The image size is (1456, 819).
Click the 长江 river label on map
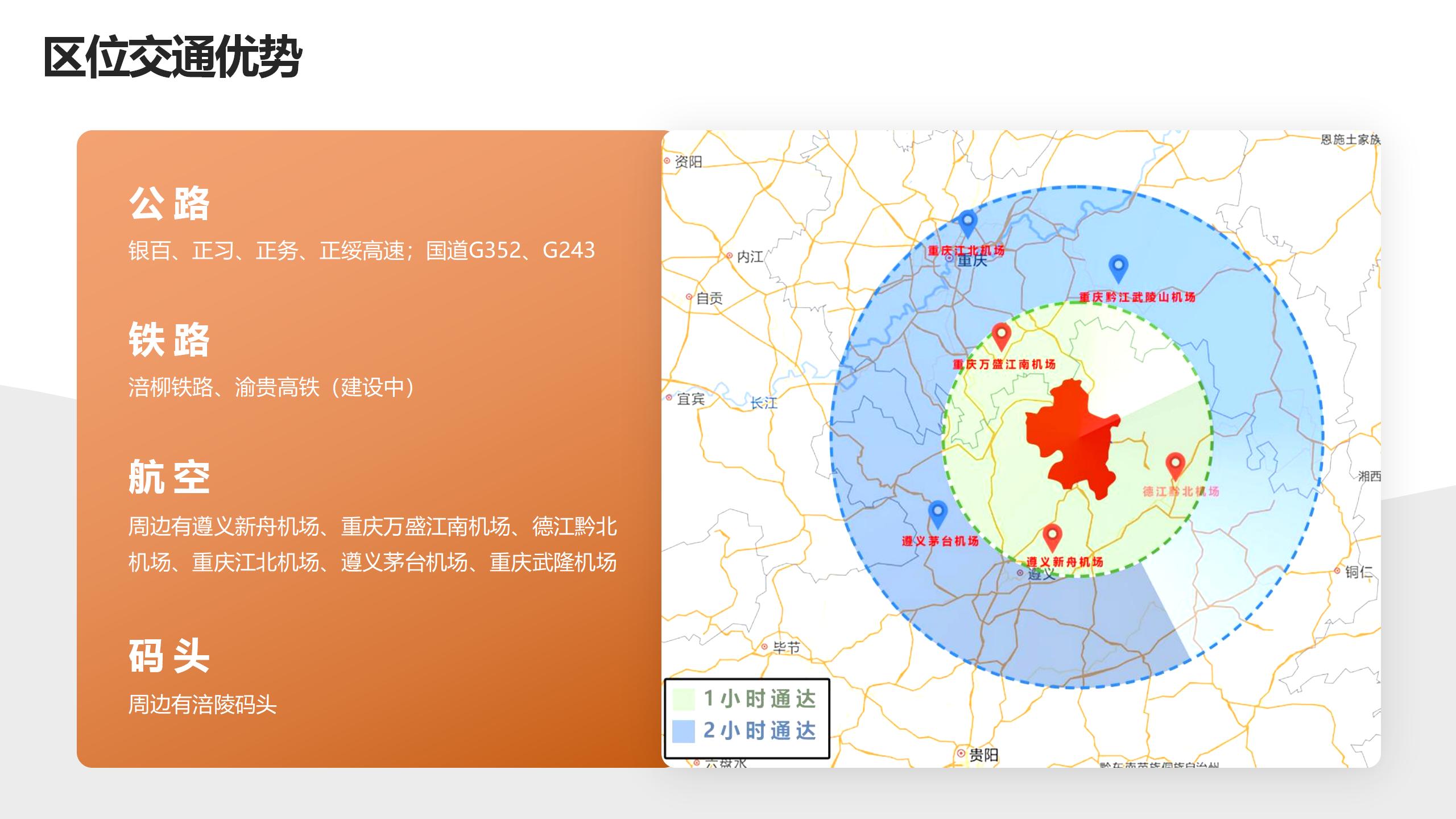tap(763, 403)
